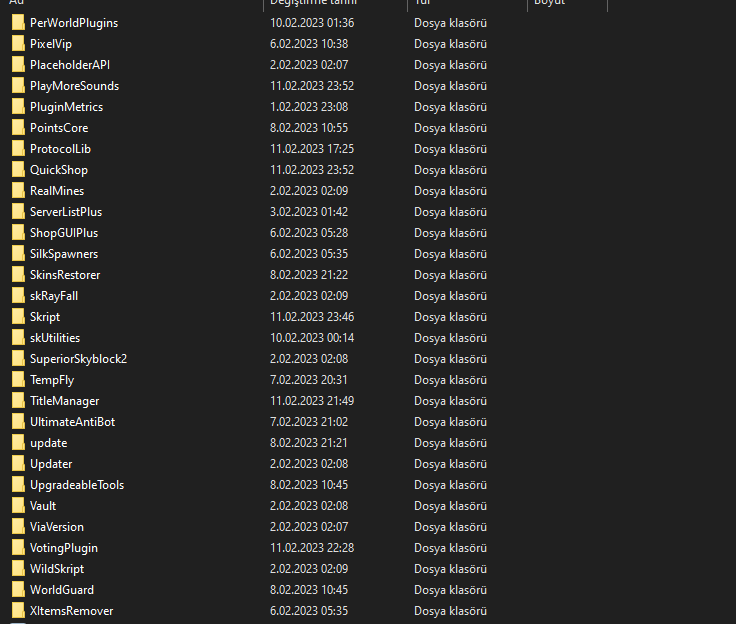Click the PerWorldPlugins folder icon
The height and width of the screenshot is (624, 736).
(x=18, y=23)
